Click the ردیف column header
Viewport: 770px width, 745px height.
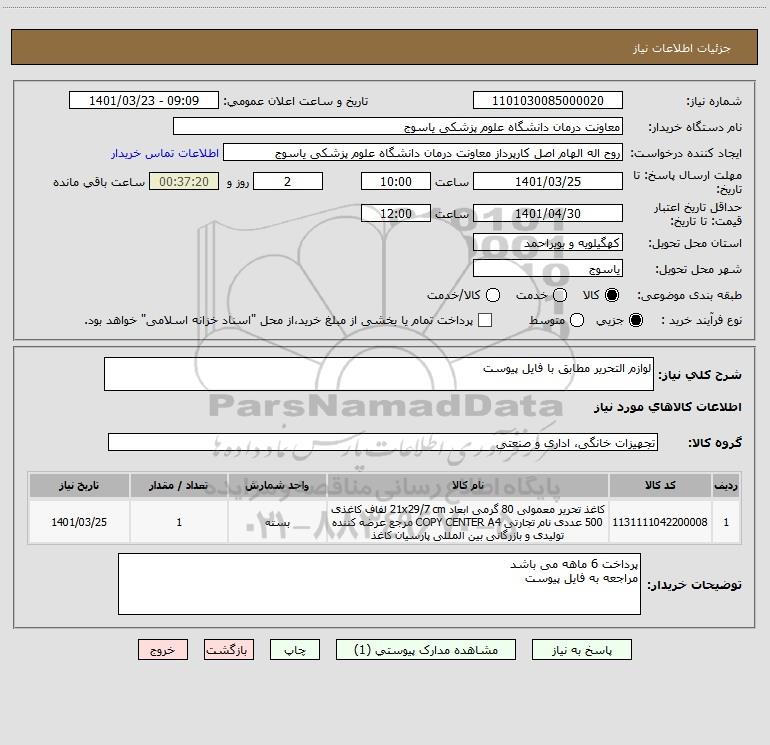726,485
